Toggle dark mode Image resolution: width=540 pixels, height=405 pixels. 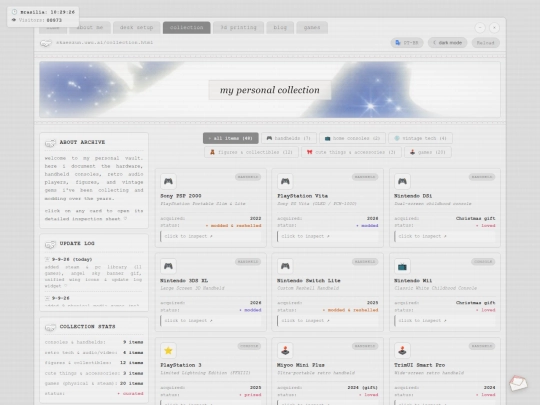pos(447,43)
